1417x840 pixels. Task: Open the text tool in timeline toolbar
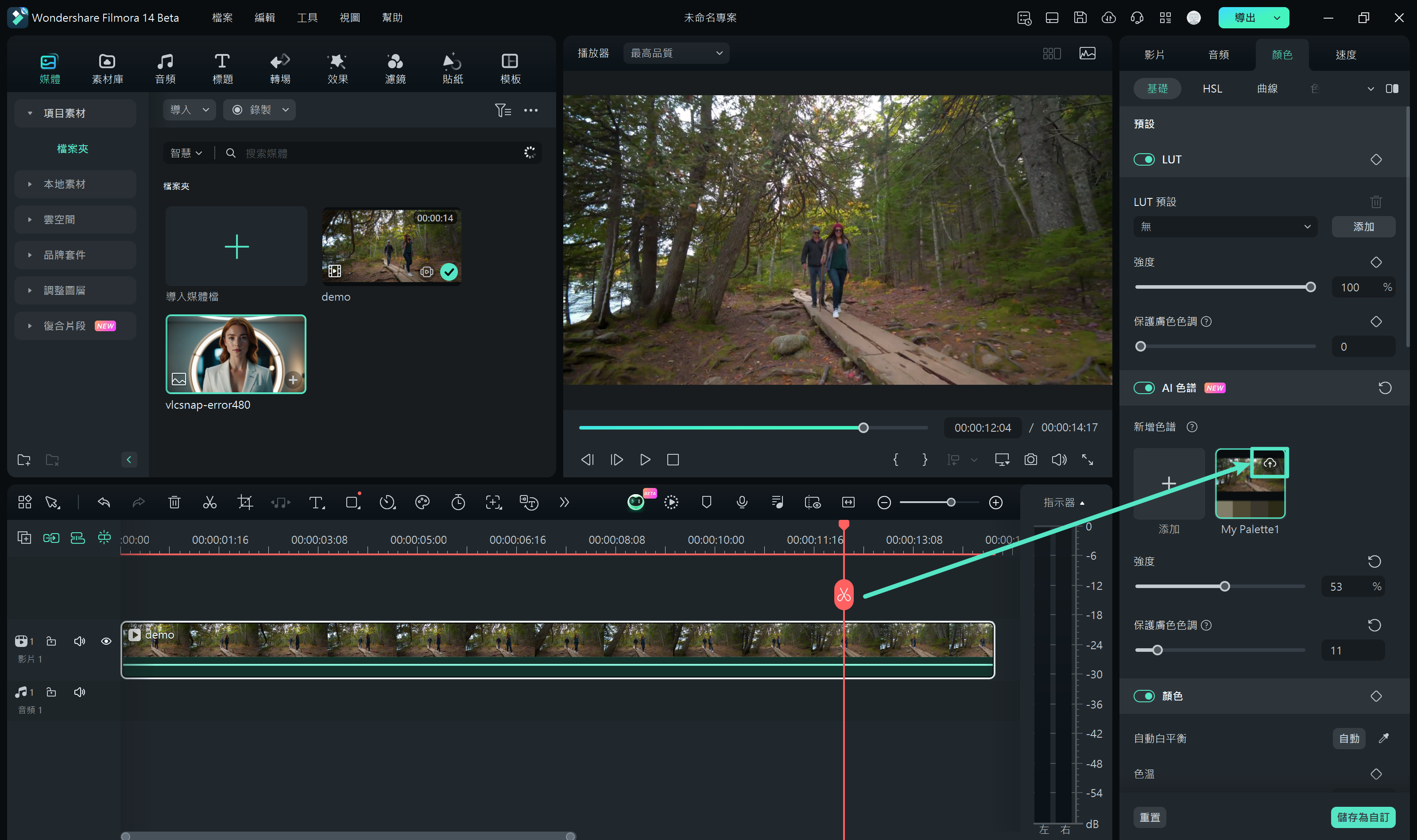[x=316, y=502]
